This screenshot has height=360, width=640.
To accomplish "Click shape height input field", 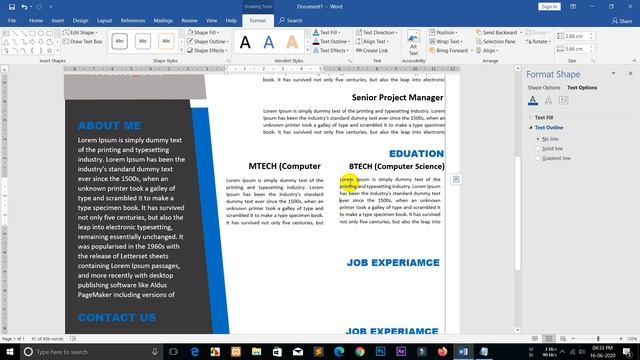I will pyautogui.click(x=576, y=36).
